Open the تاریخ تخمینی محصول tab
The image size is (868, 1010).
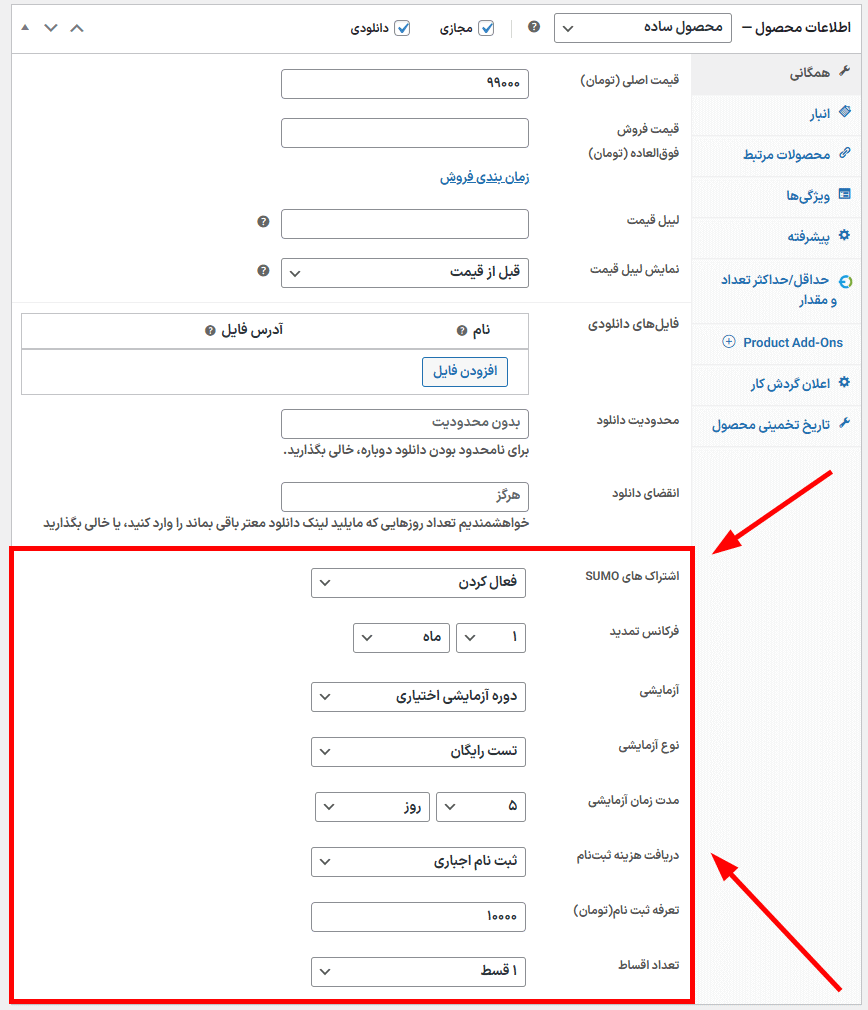[777, 426]
